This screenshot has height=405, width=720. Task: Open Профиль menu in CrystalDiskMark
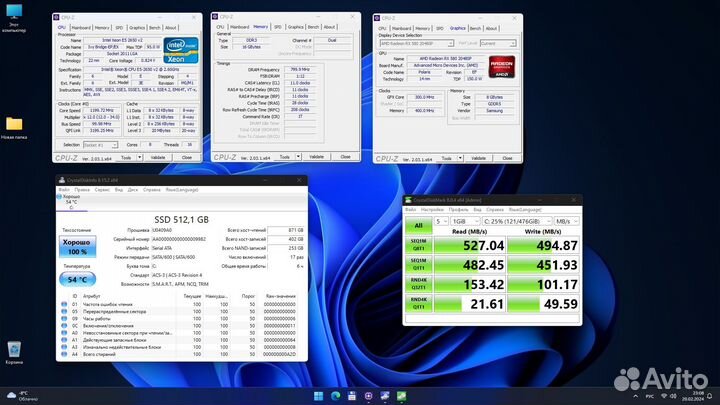coord(458,209)
